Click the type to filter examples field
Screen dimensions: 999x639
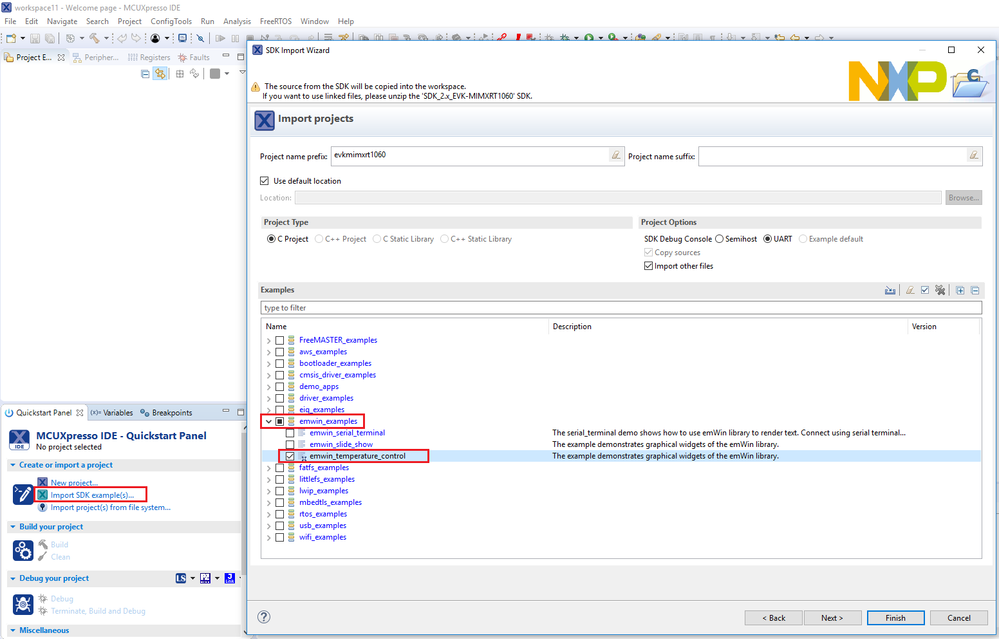[621, 308]
